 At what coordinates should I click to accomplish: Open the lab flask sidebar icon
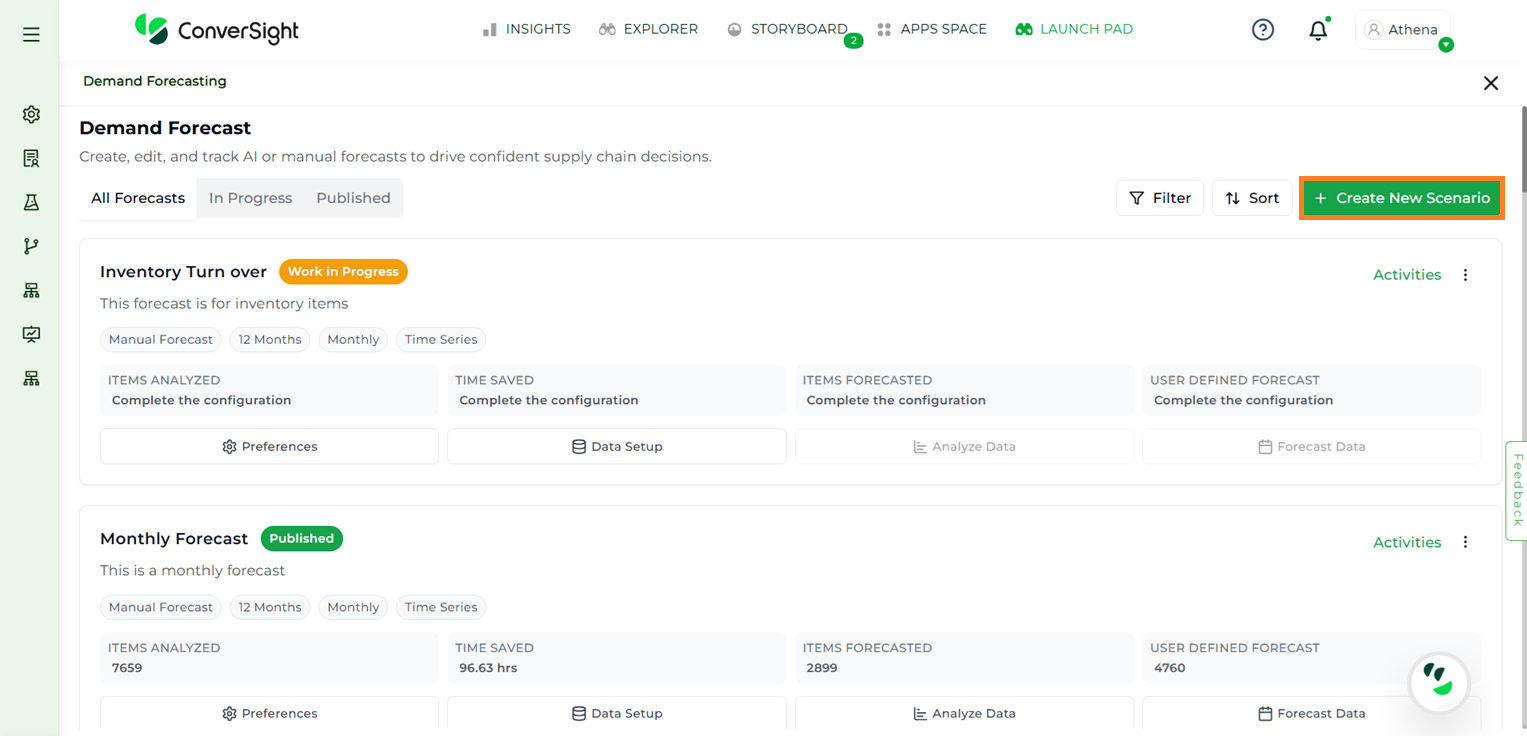point(31,203)
